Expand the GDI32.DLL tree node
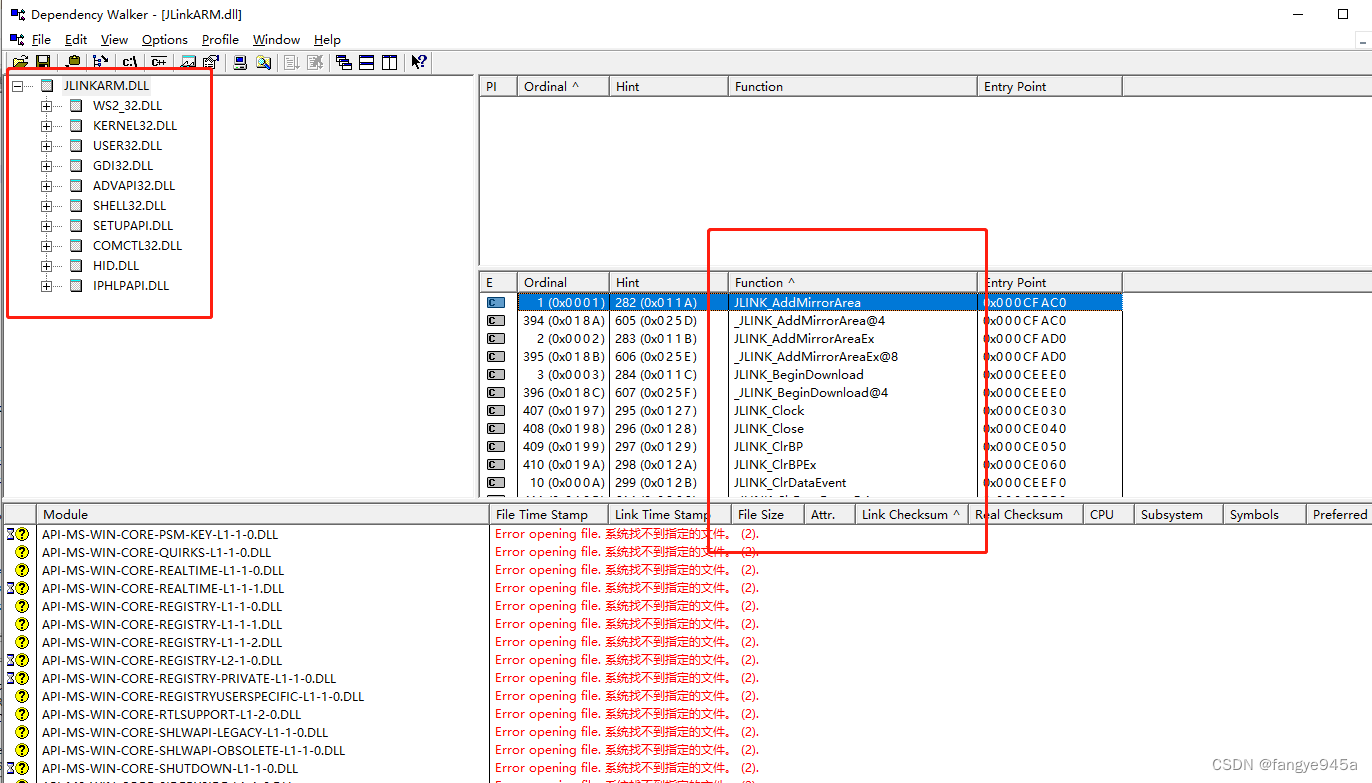Image resolution: width=1372 pixels, height=783 pixels. (46, 166)
